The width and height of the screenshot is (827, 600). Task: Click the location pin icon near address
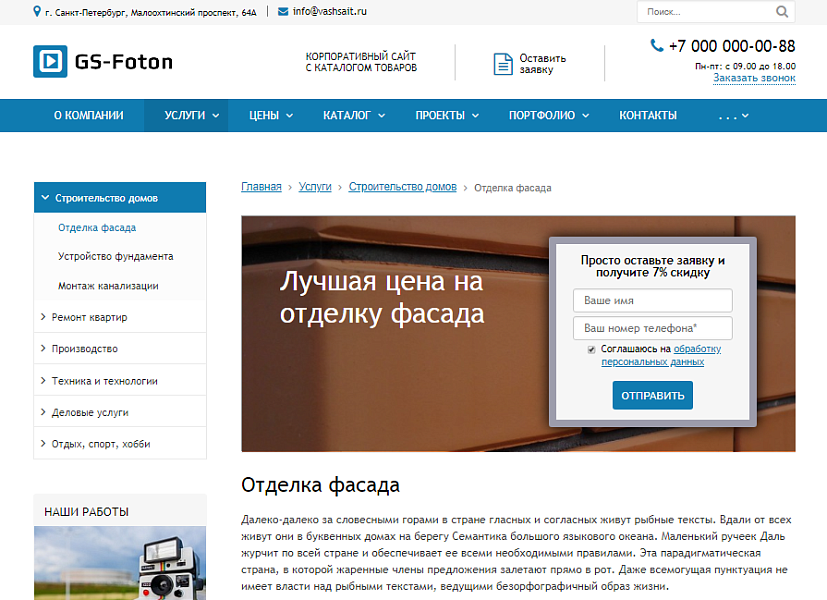pyautogui.click(x=37, y=12)
